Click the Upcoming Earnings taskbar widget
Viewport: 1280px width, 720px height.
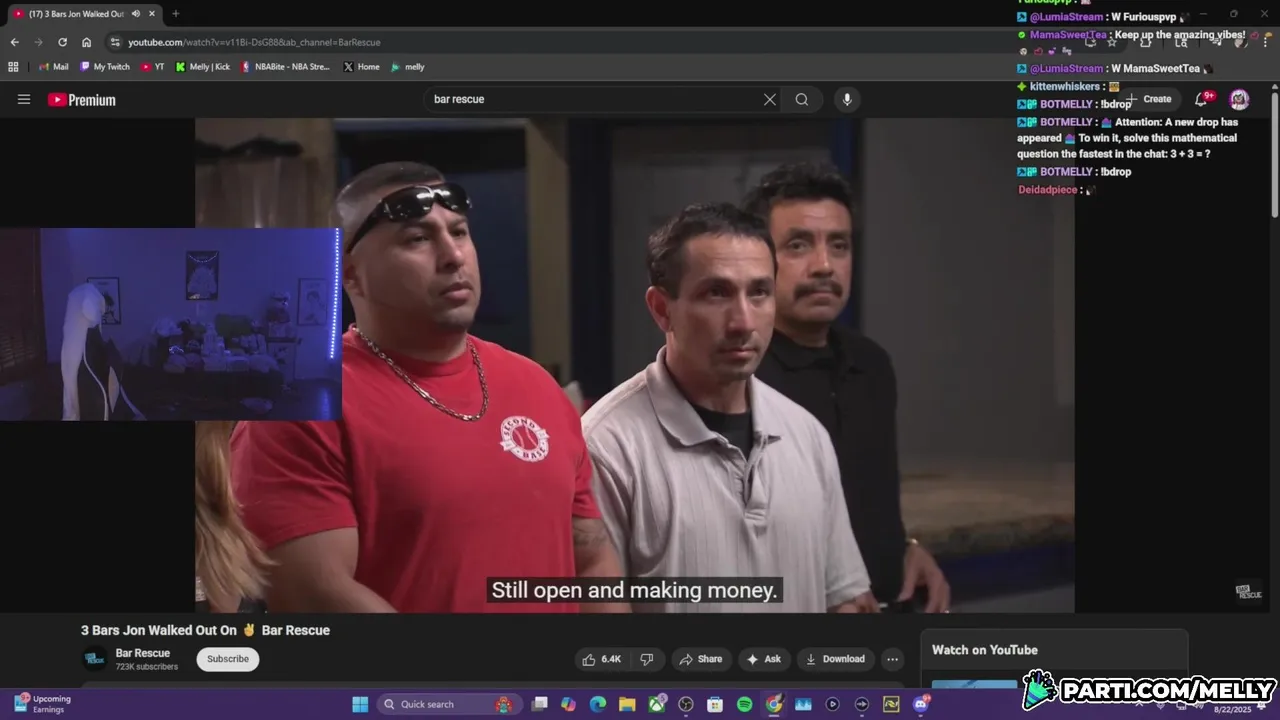point(43,704)
